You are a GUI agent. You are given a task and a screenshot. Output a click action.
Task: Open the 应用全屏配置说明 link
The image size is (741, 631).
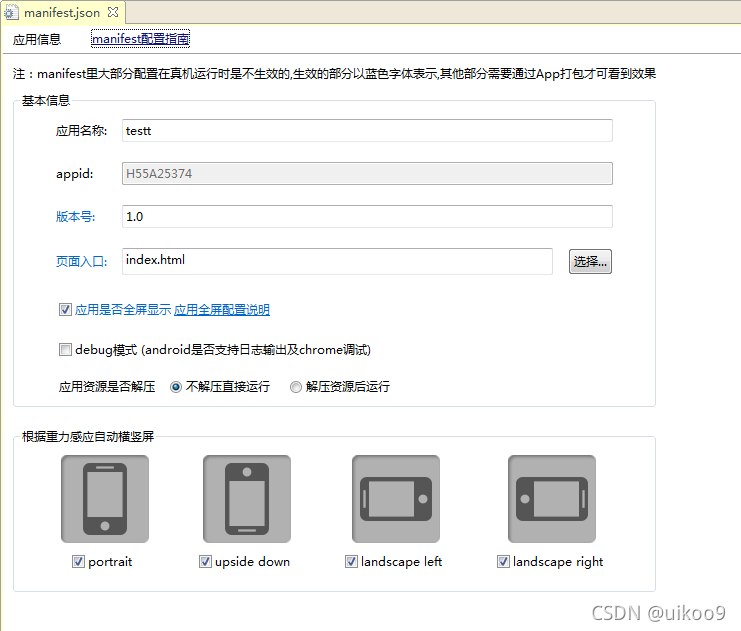pyautogui.click(x=222, y=310)
